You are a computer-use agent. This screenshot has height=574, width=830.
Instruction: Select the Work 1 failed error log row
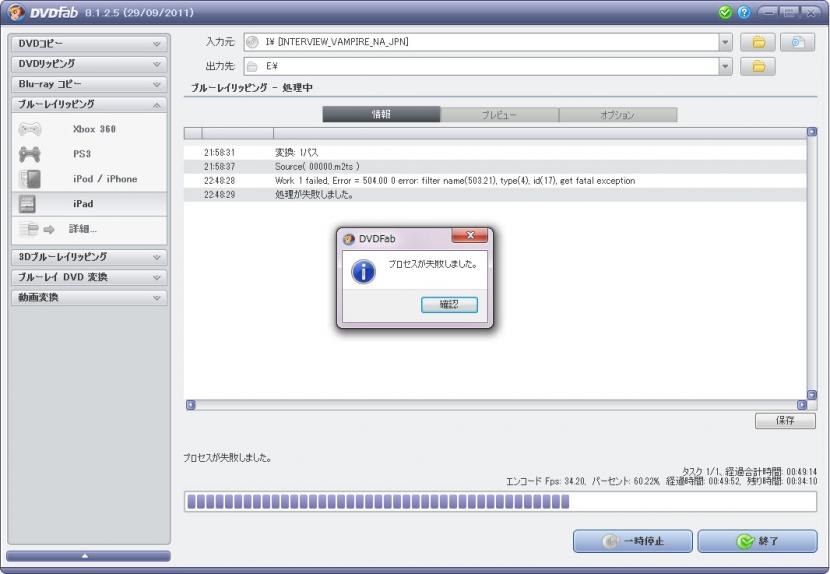pos(495,181)
